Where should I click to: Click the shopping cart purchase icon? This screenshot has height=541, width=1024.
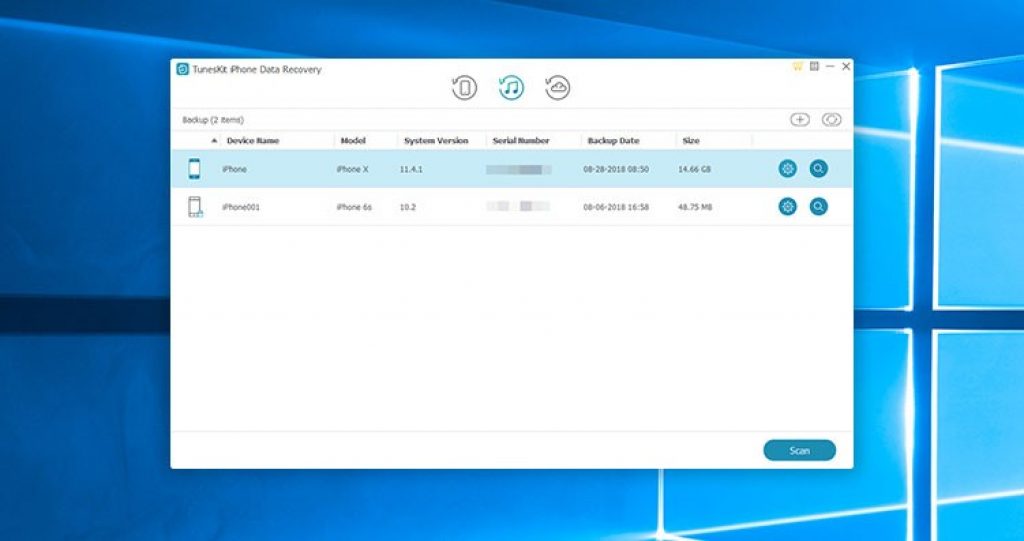[x=797, y=67]
